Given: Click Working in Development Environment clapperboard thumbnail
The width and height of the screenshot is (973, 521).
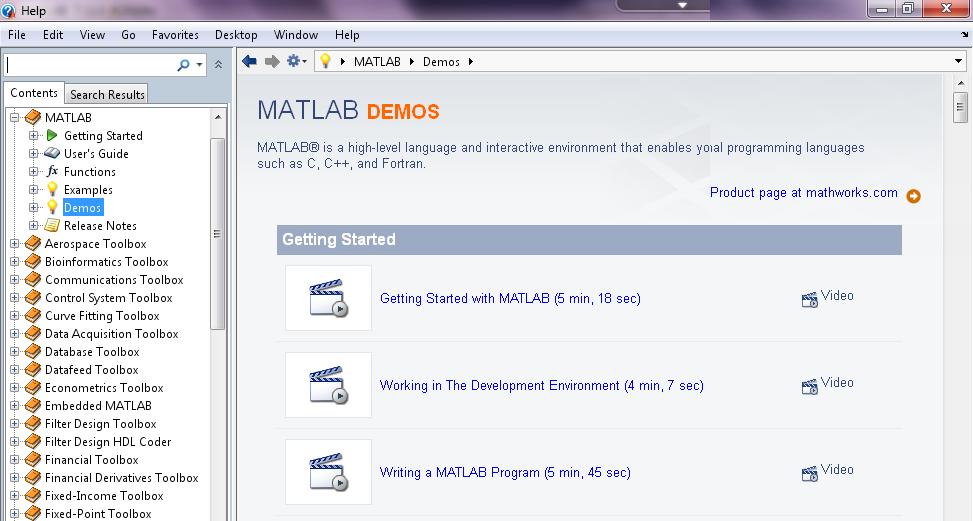Looking at the screenshot, I should [x=328, y=385].
